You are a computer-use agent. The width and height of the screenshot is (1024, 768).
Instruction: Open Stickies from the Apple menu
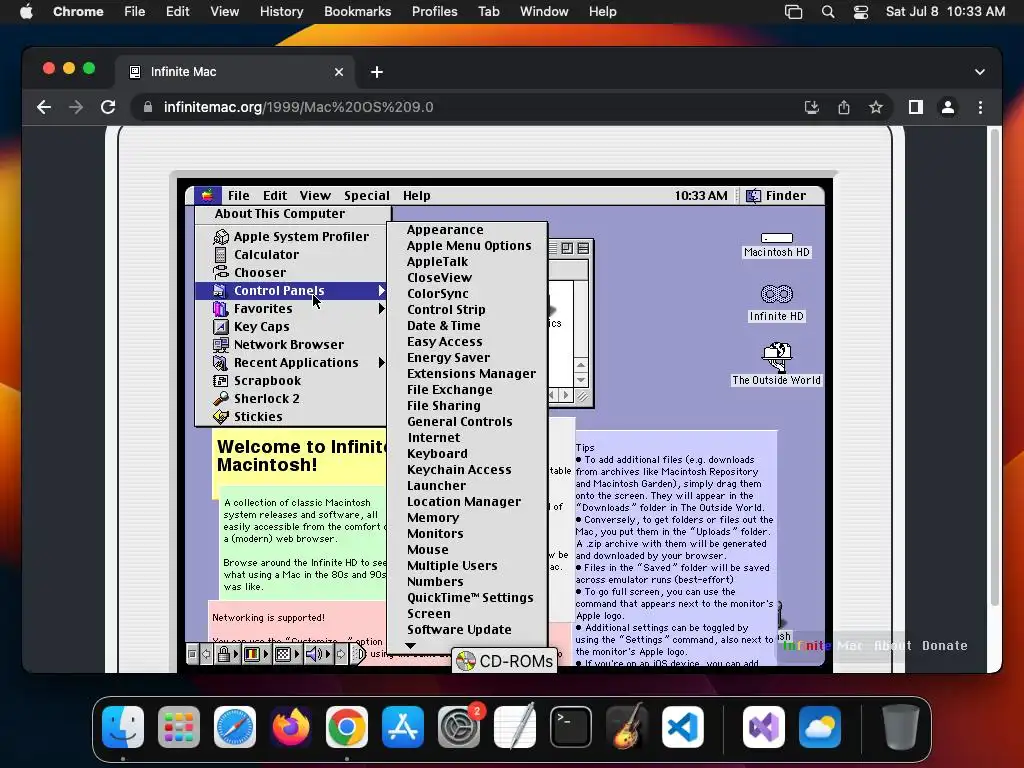pyautogui.click(x=291, y=416)
